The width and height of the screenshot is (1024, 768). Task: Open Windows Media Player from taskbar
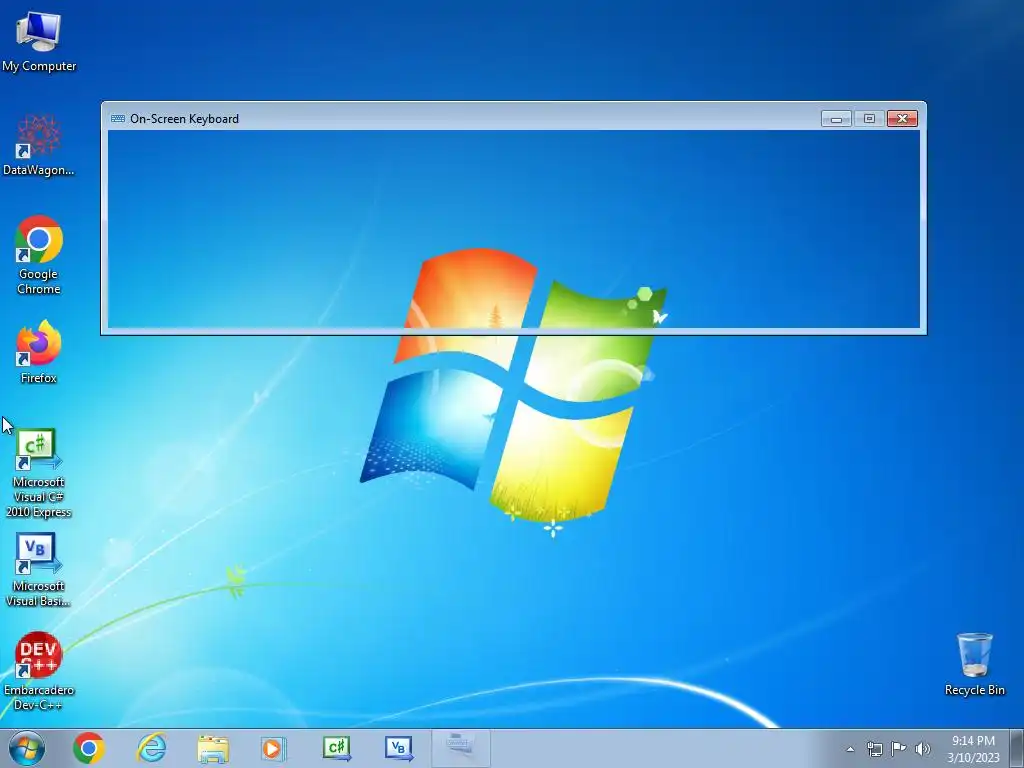pyautogui.click(x=273, y=748)
